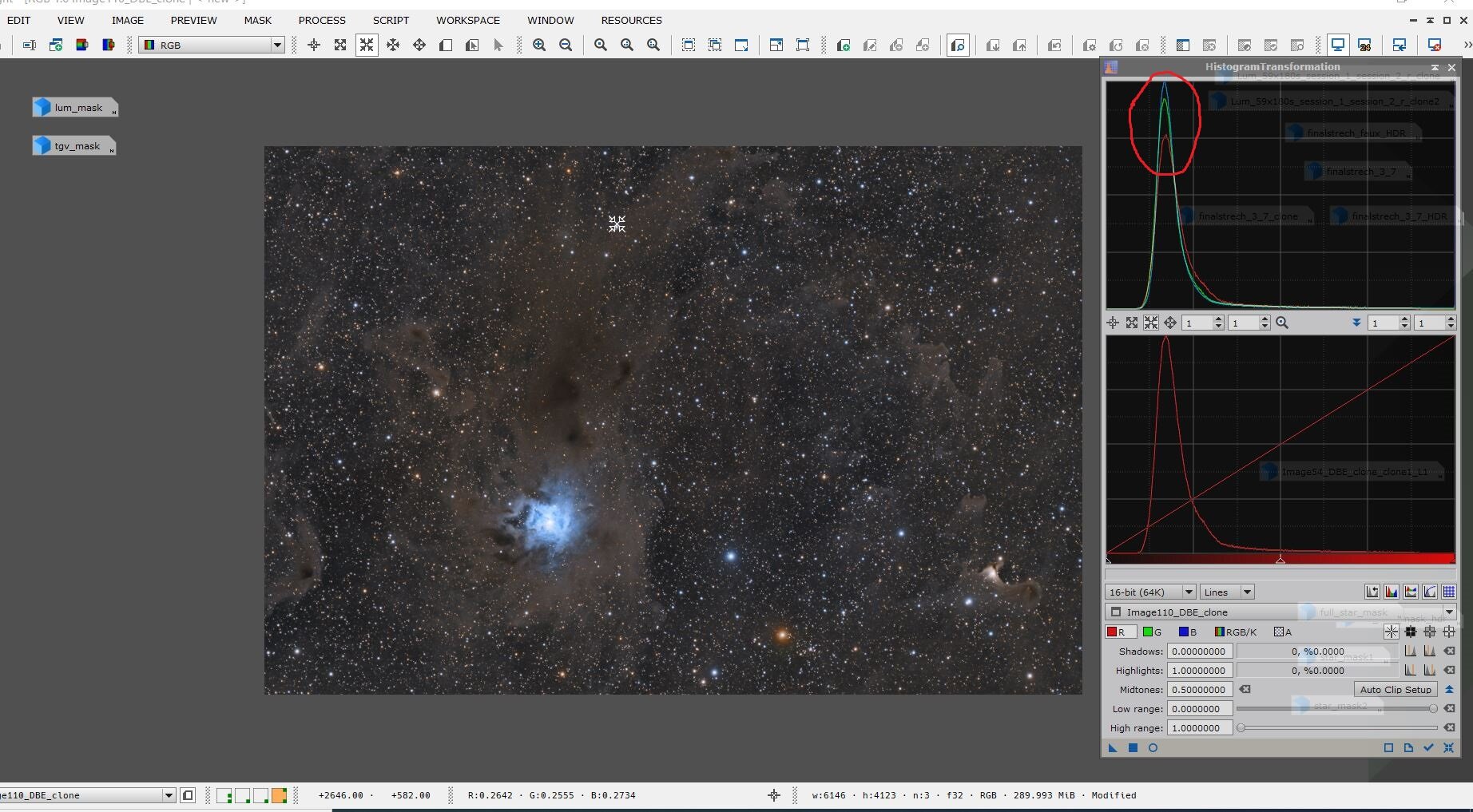Screen dimensions: 1473x812
Task: Click the High range slider handle
Action: coord(1241,728)
